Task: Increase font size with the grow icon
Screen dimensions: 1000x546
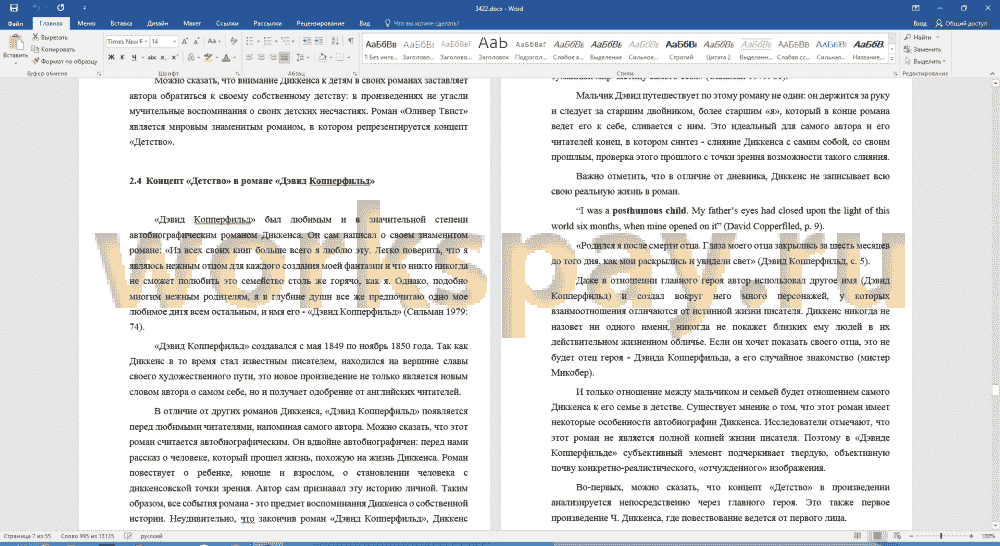Action: [185, 41]
